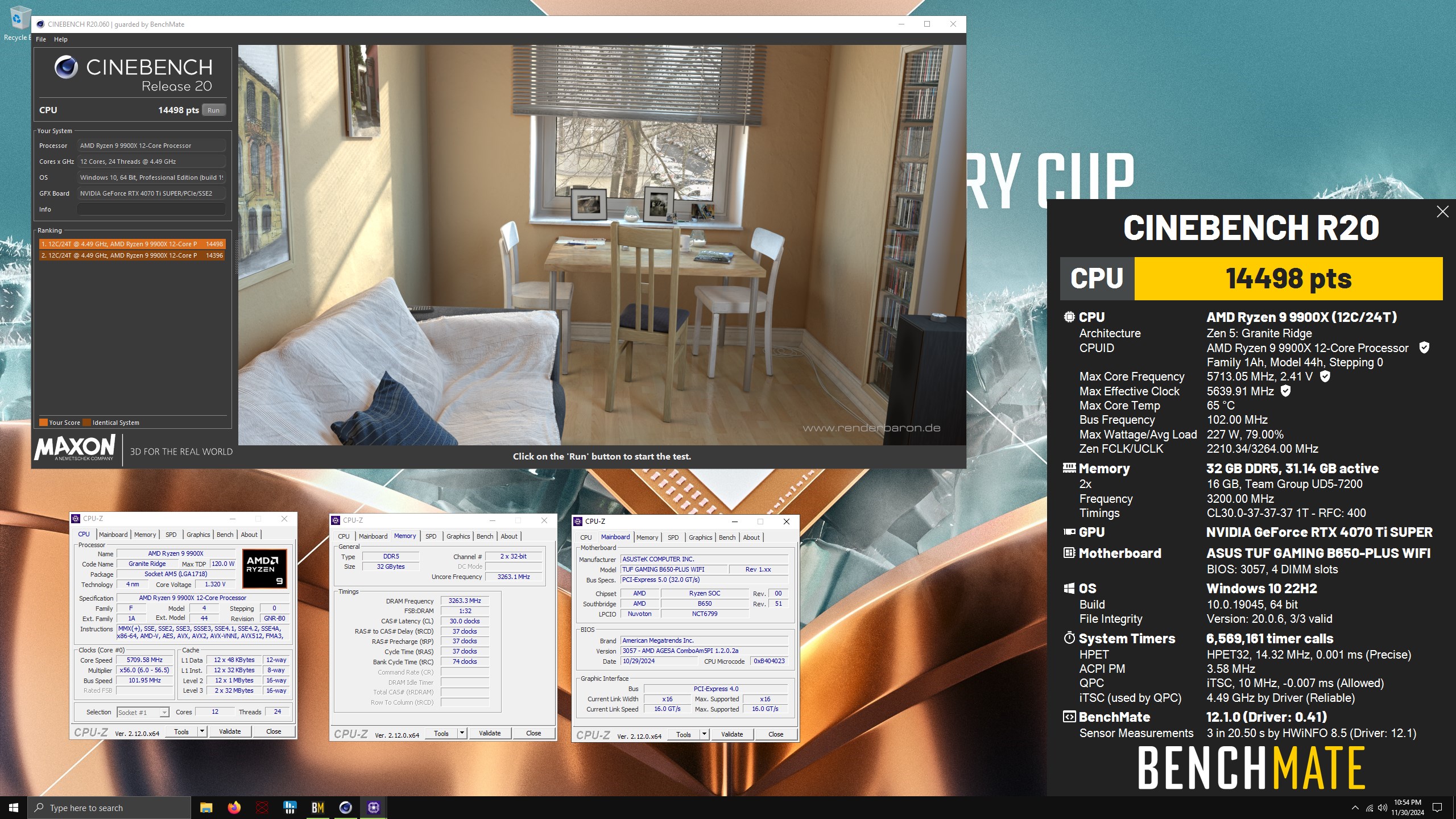Click the blue bar-chart taskbar icon
1456x819 pixels.
(x=289, y=808)
